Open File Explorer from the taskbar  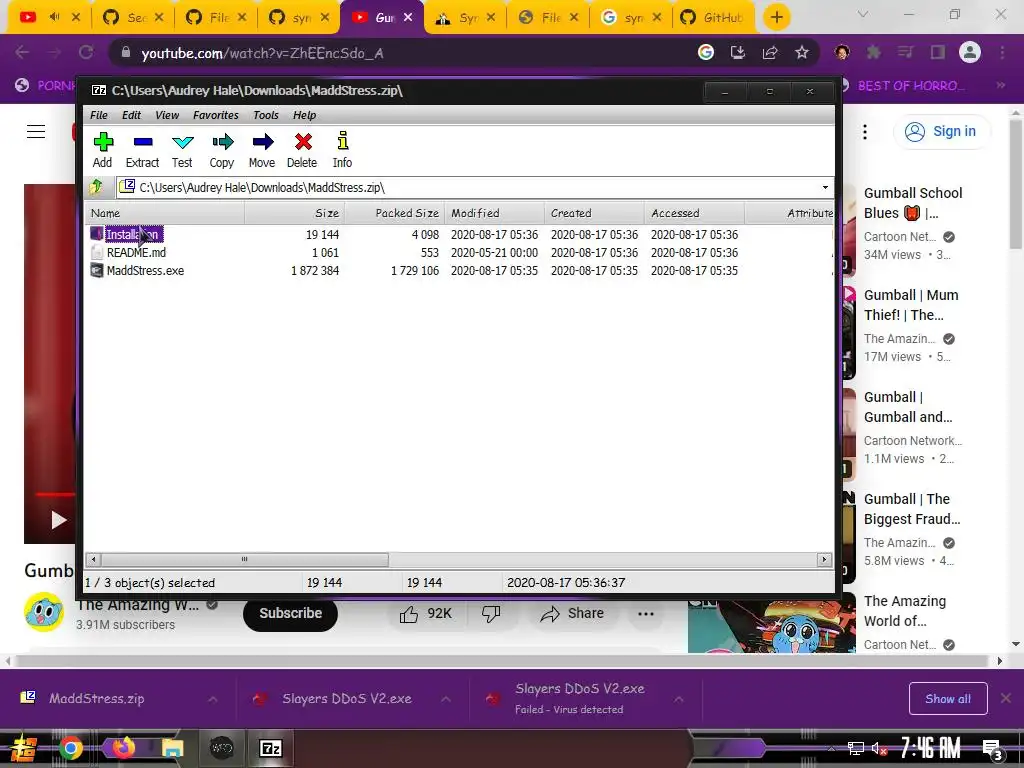click(x=172, y=748)
